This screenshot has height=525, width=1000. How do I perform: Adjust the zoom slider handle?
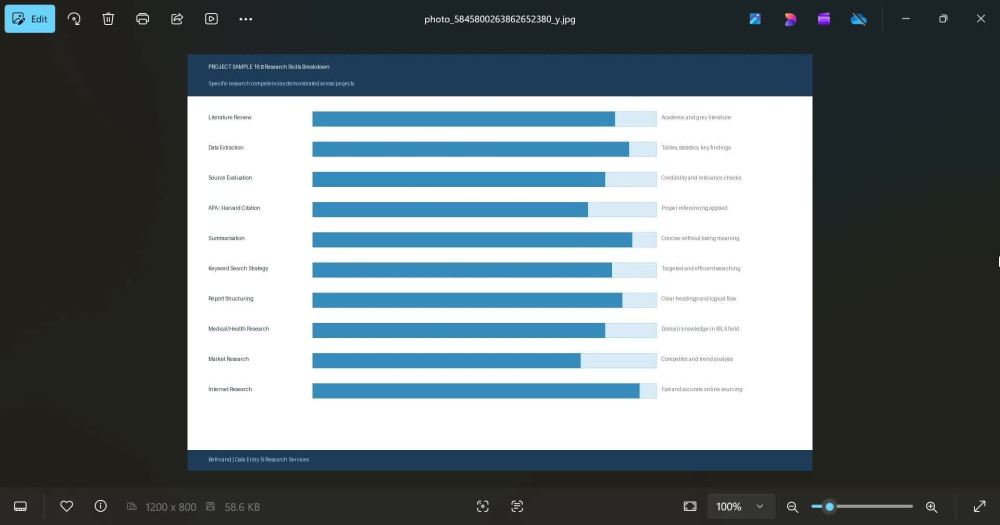(829, 507)
